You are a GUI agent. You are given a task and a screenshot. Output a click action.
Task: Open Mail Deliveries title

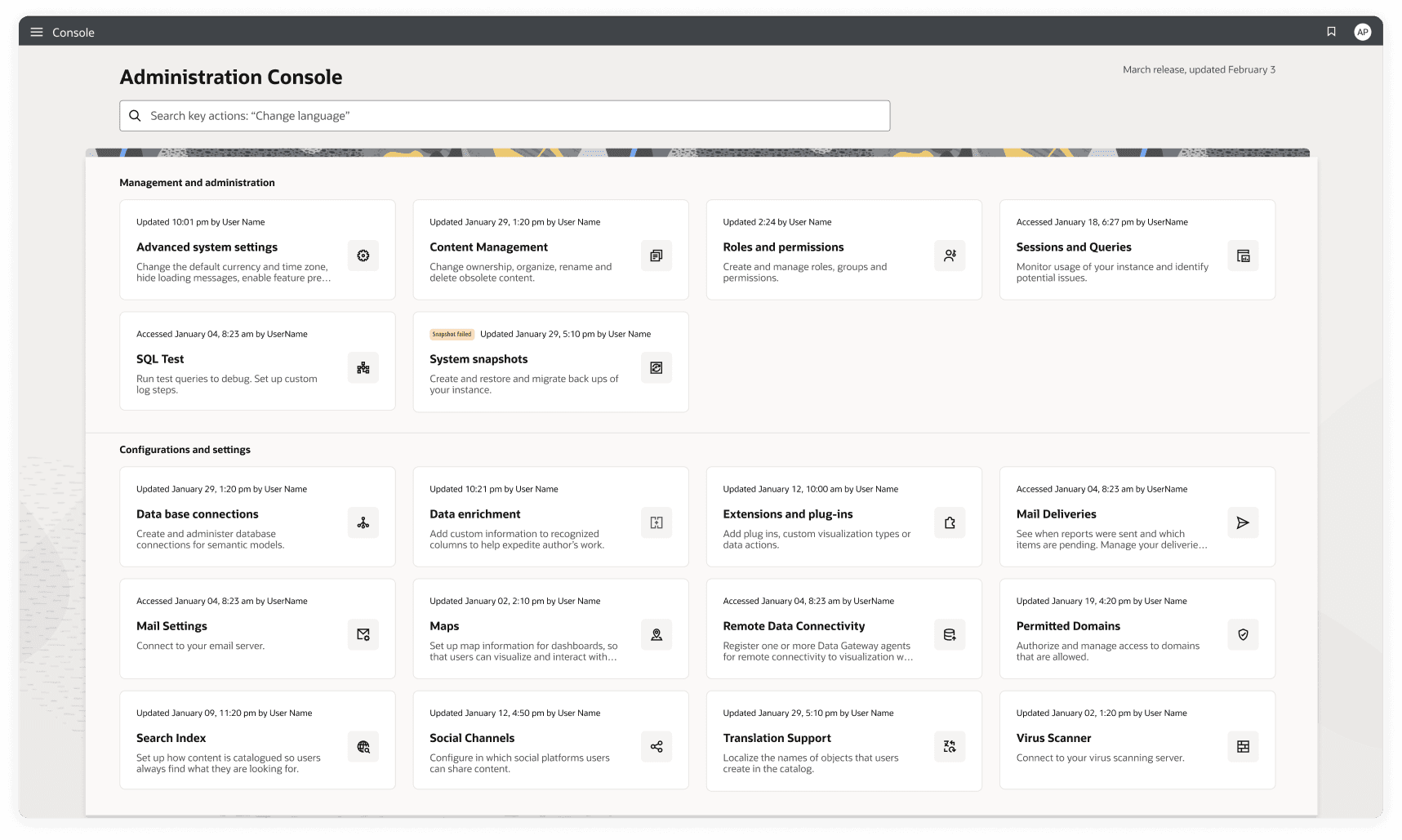pyautogui.click(x=1056, y=514)
